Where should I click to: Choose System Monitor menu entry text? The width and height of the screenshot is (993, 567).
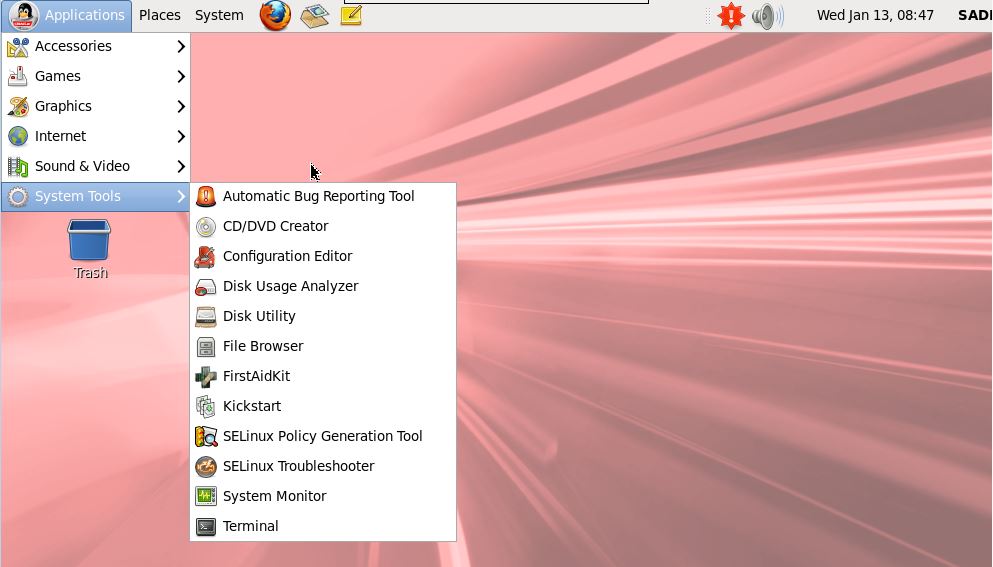coord(275,497)
